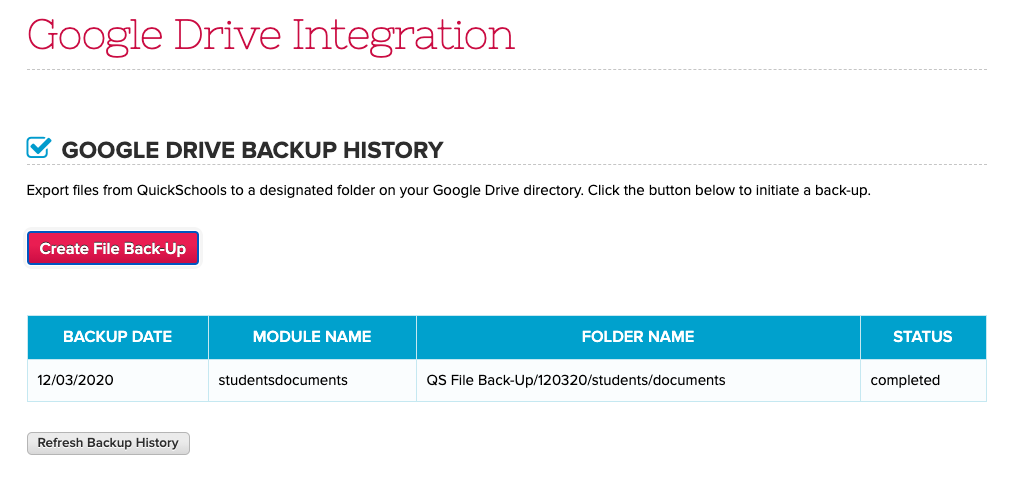The width and height of the screenshot is (1020, 500).
Task: Select the Status column header
Action: [923, 337]
